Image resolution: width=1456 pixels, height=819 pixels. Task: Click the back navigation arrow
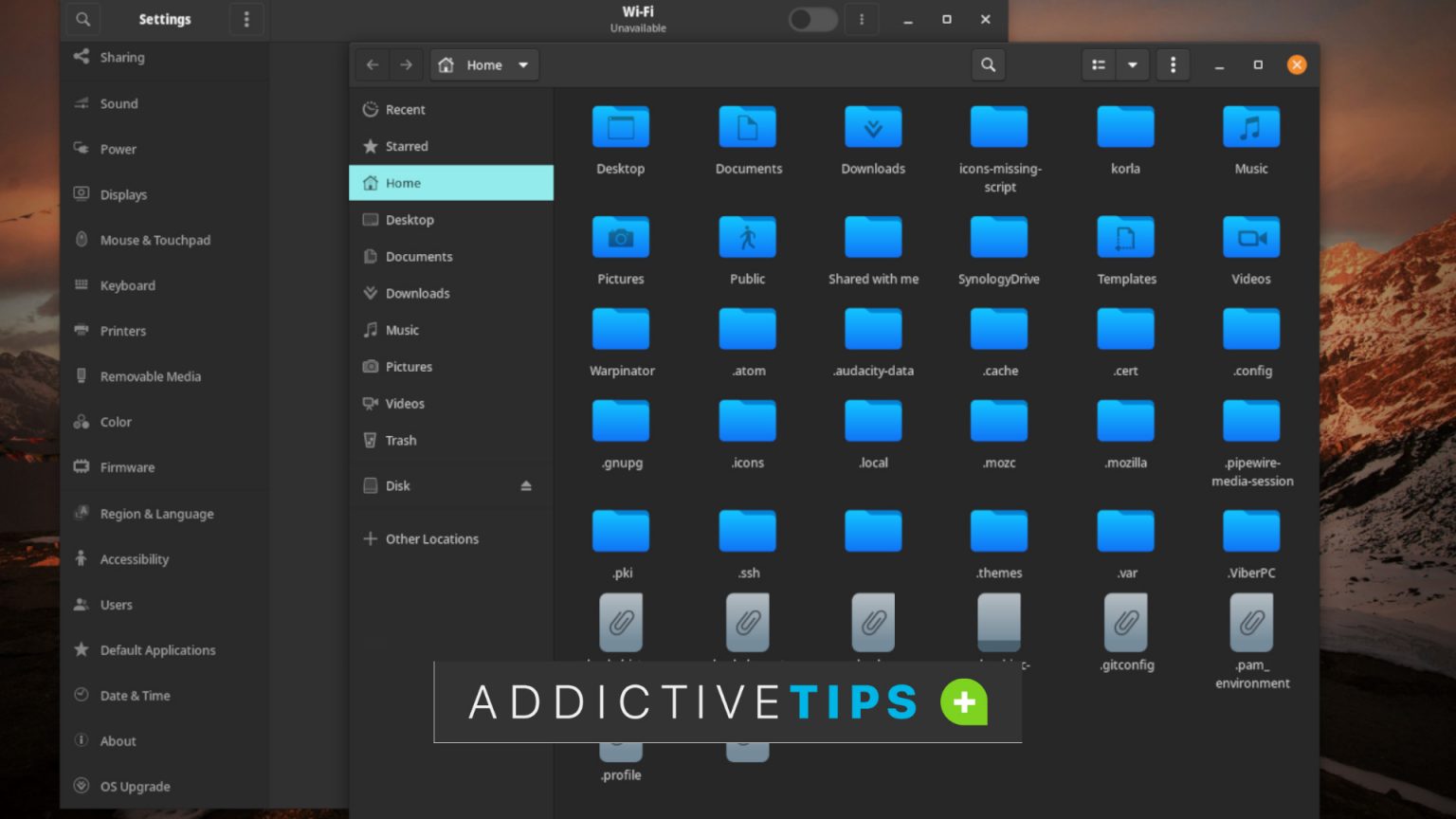[x=372, y=64]
